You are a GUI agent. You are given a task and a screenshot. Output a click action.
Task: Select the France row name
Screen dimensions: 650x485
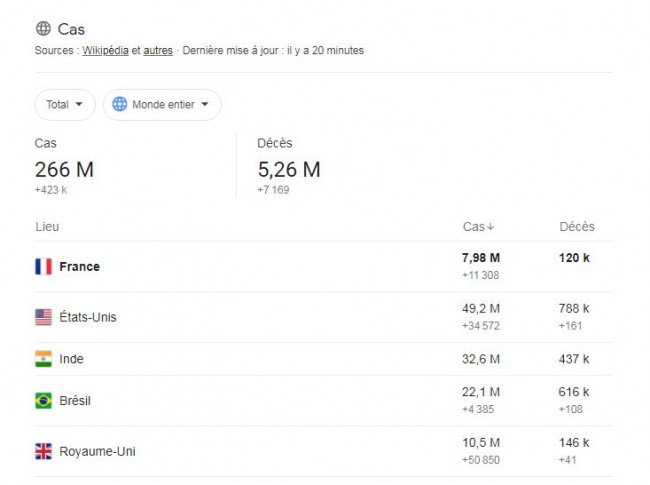point(80,267)
